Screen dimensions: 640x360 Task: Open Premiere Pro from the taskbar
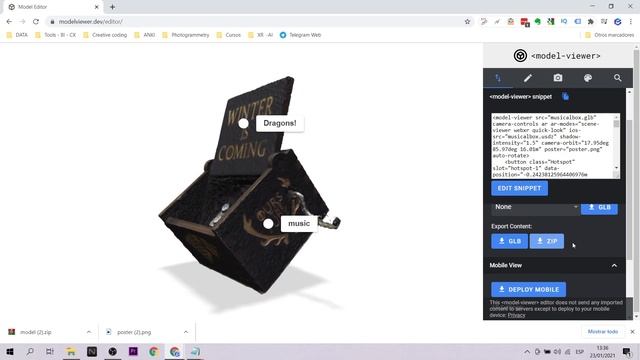pos(133,351)
